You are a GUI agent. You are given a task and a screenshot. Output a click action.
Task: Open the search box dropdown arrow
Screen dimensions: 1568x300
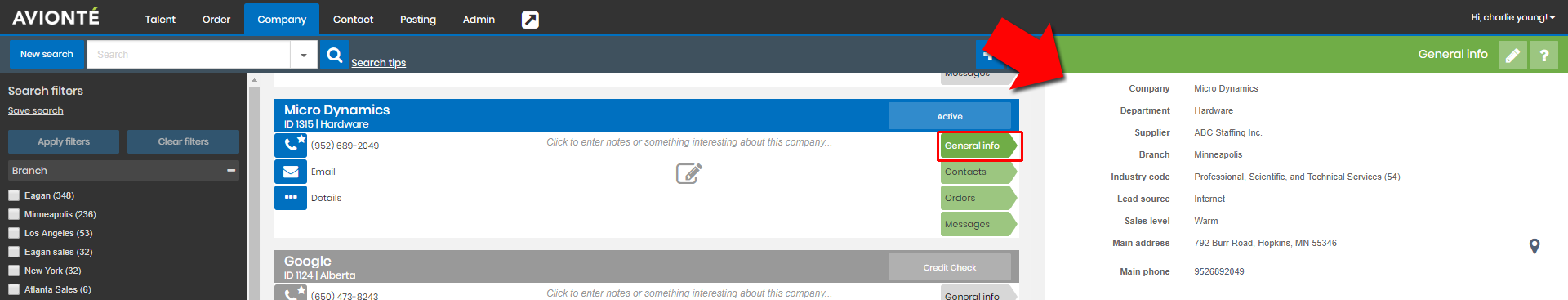coord(304,55)
